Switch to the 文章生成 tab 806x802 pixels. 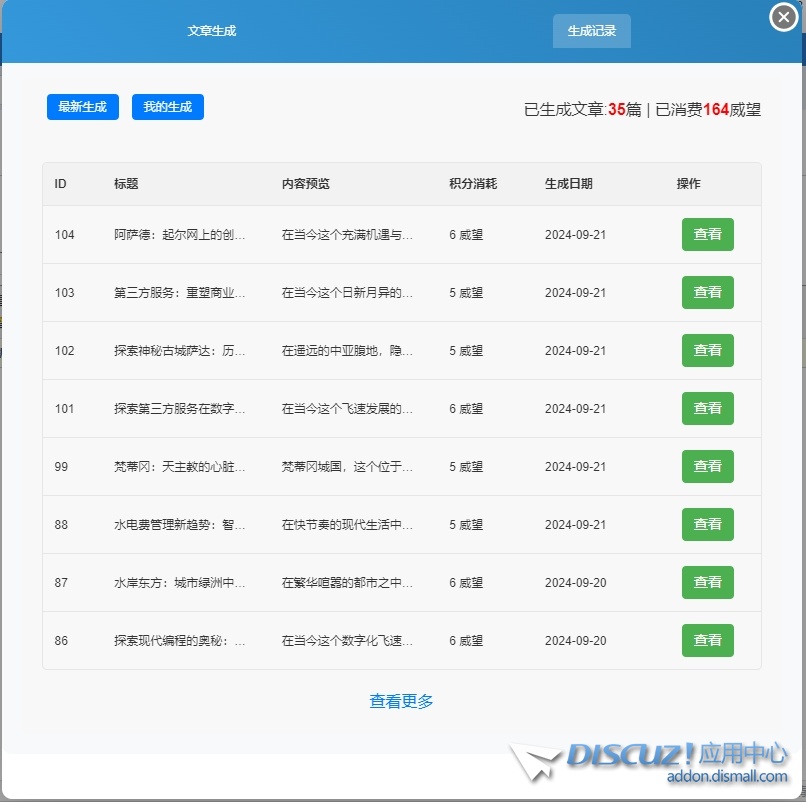point(211,31)
